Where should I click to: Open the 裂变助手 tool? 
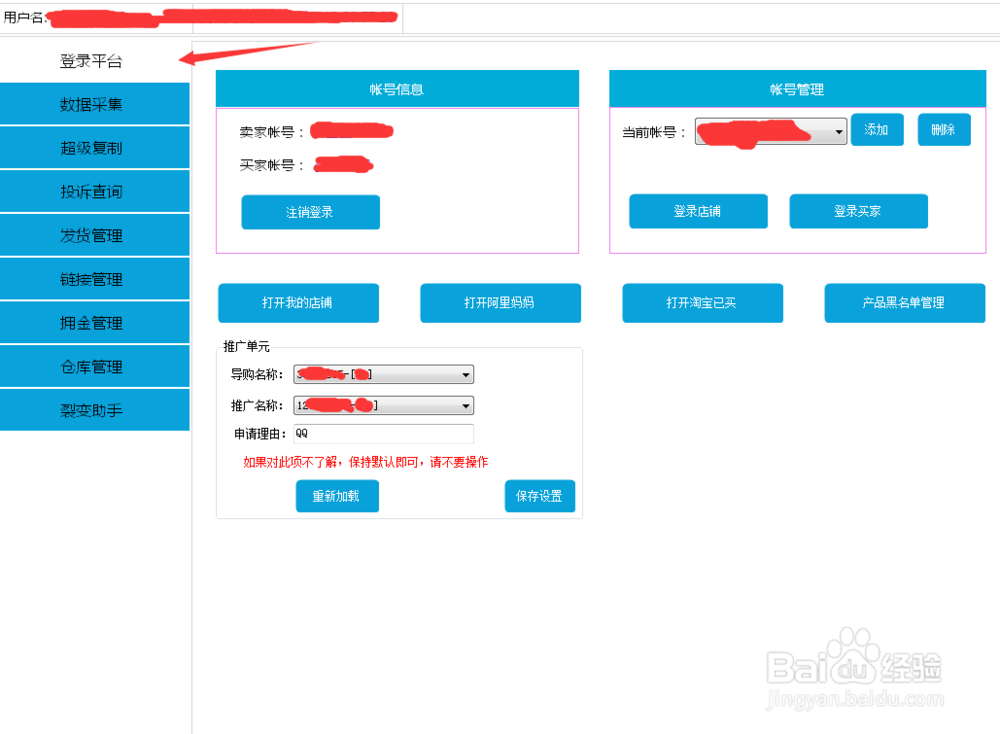click(95, 410)
